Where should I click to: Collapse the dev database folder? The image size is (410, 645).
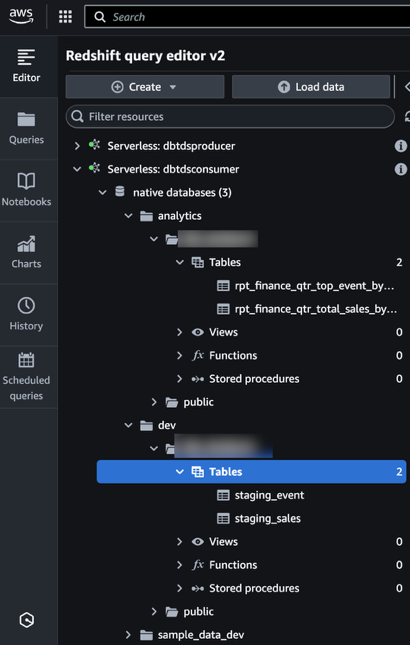coord(128,425)
